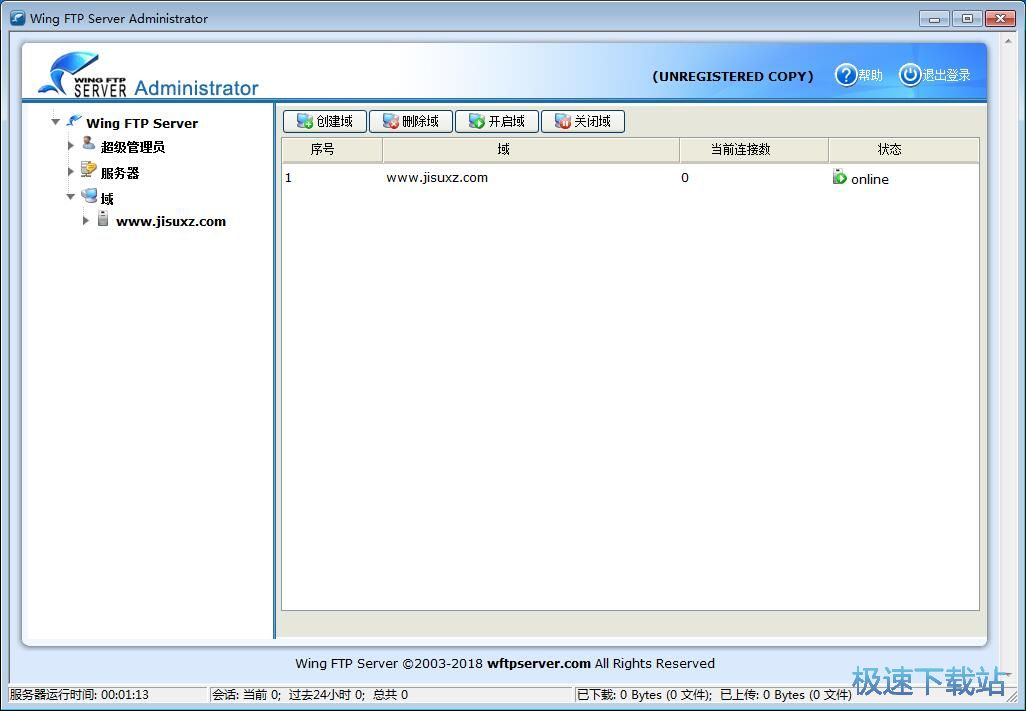1026x711 pixels.
Task: Click the row number 1 cell
Action: point(288,177)
